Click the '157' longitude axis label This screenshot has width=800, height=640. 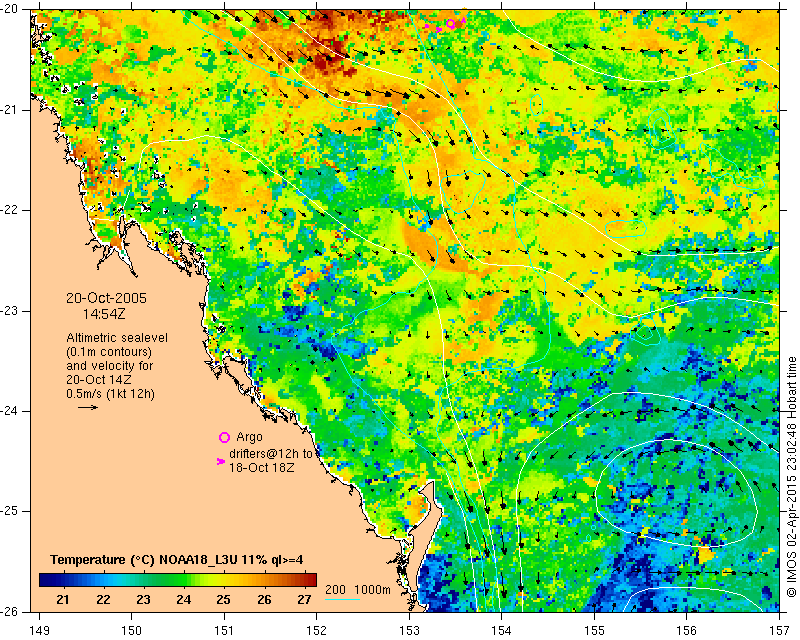[x=780, y=631]
